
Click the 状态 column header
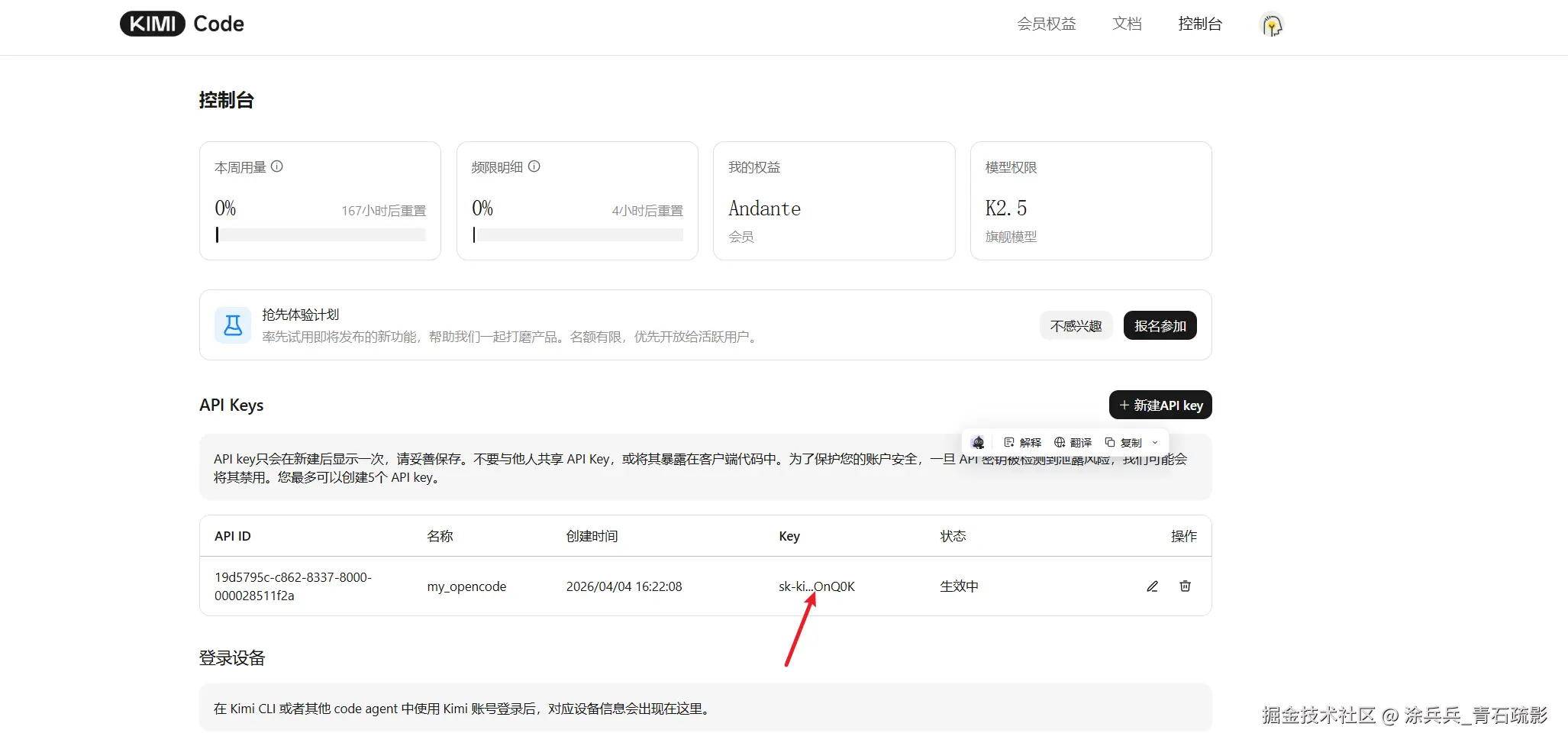click(953, 537)
